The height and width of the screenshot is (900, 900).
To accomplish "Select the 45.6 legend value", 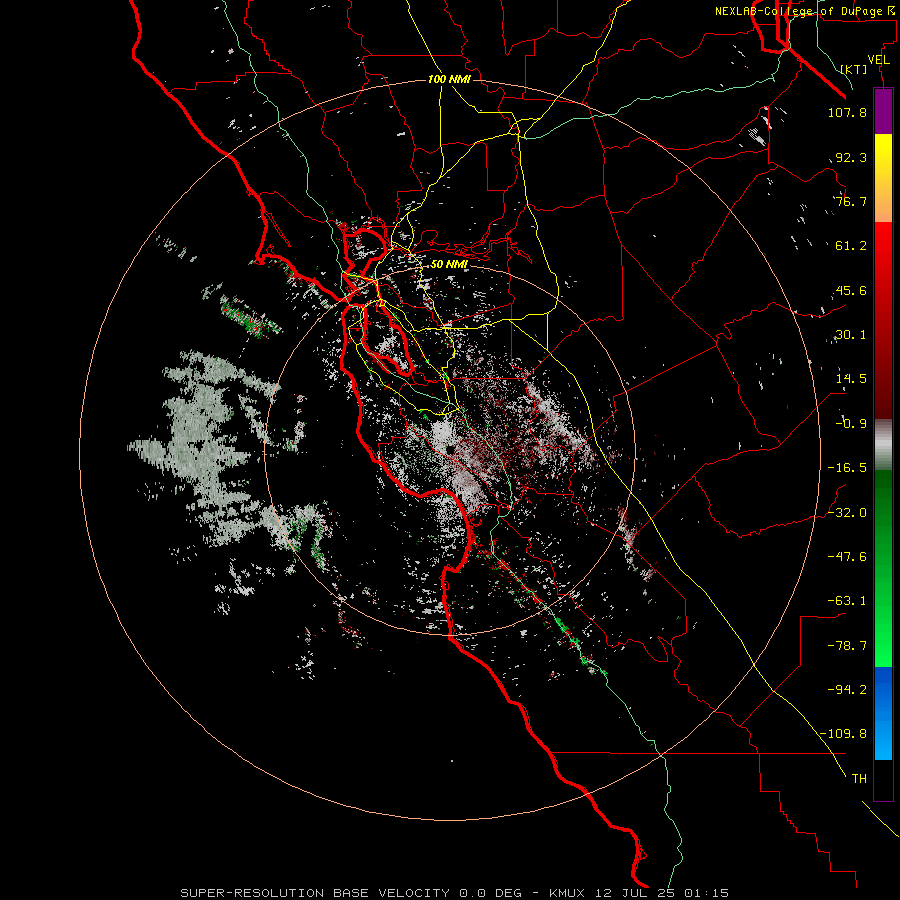I will click(x=851, y=290).
